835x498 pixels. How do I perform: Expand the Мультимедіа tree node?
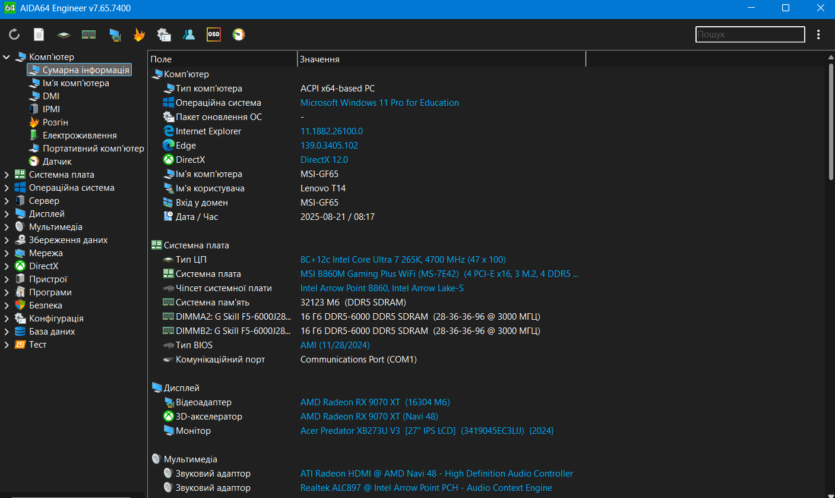click(x=6, y=227)
